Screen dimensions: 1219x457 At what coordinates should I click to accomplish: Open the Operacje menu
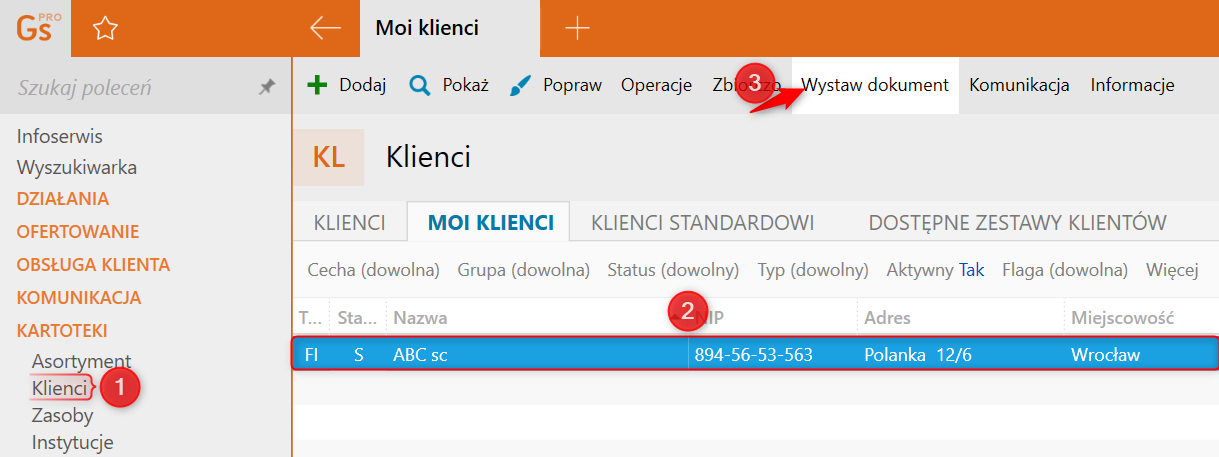656,85
